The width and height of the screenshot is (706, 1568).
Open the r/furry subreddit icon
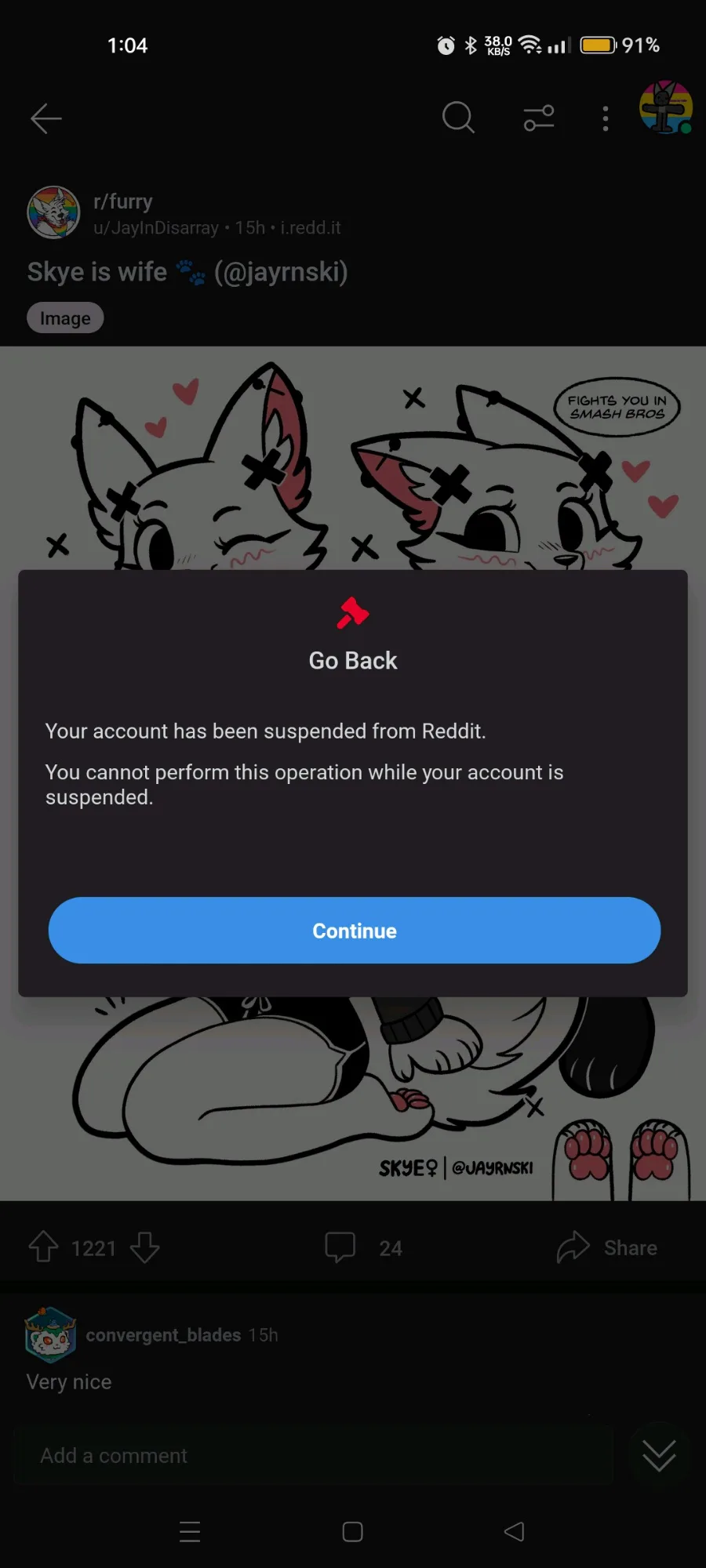tap(53, 212)
